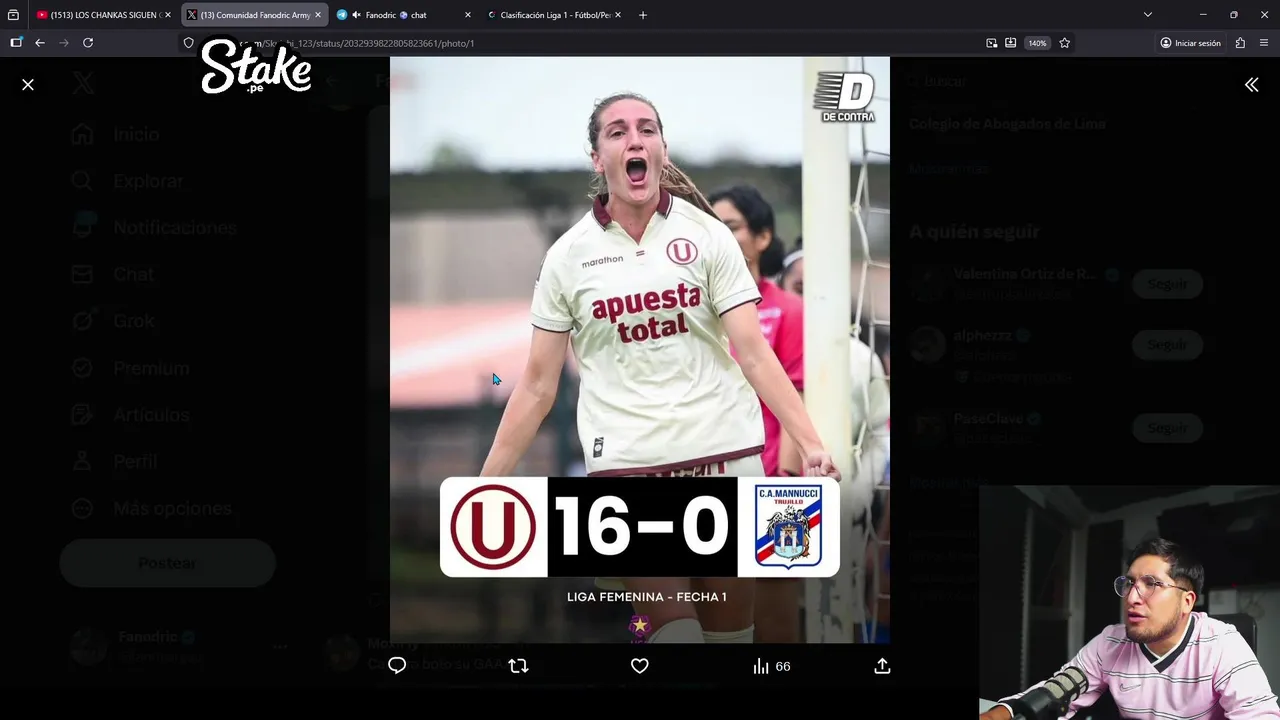Click Iniciar sesión account button
The height and width of the screenshot is (720, 1280).
coord(1191,43)
